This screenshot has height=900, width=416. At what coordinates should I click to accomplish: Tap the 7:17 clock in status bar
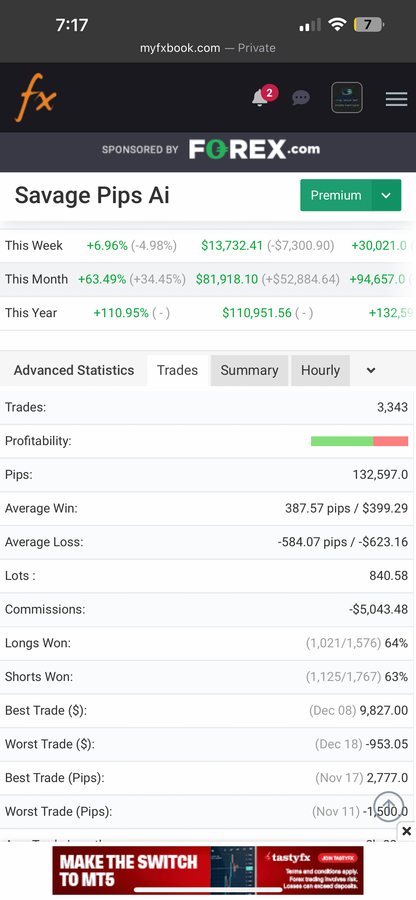point(72,25)
